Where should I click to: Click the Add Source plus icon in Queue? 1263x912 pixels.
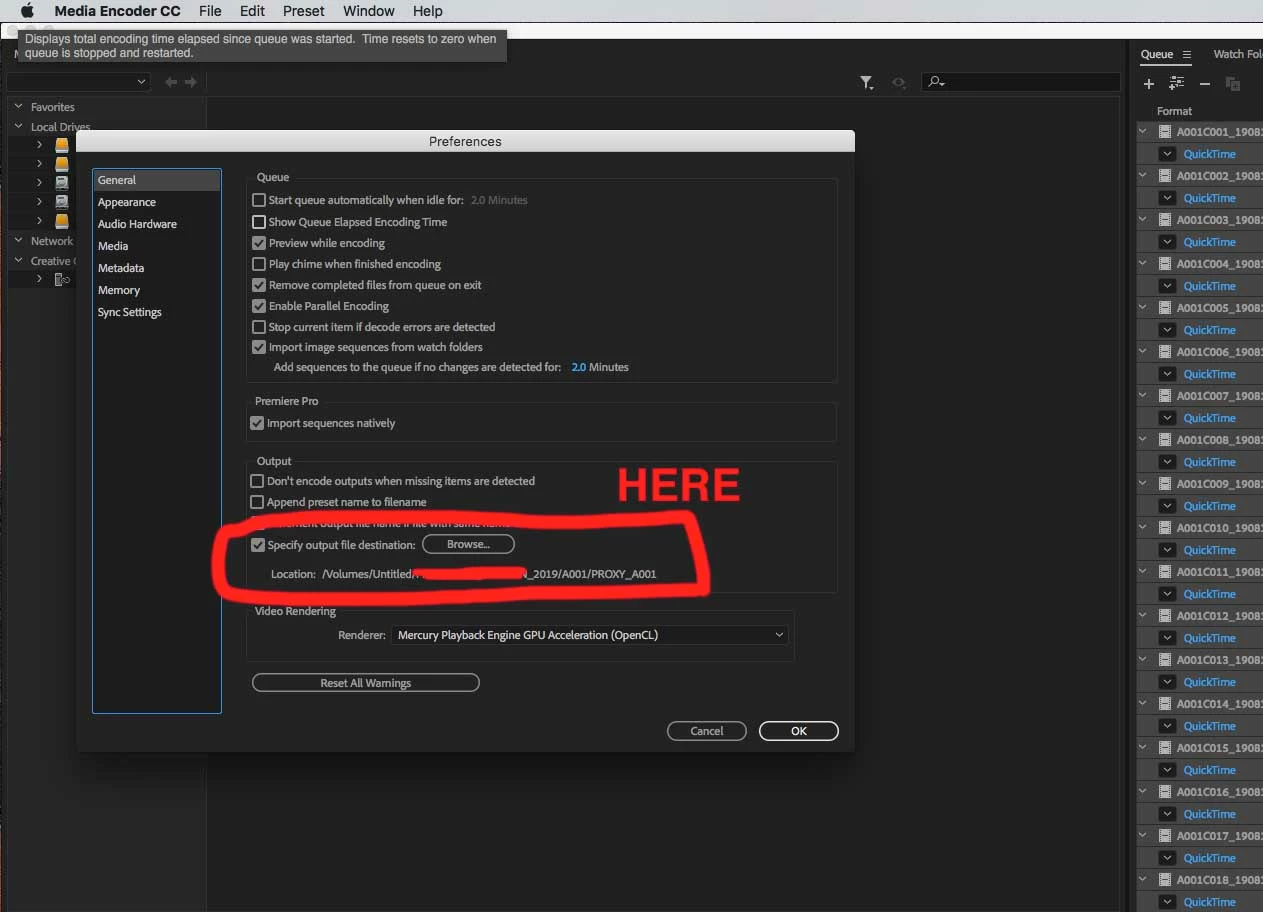[x=1149, y=84]
